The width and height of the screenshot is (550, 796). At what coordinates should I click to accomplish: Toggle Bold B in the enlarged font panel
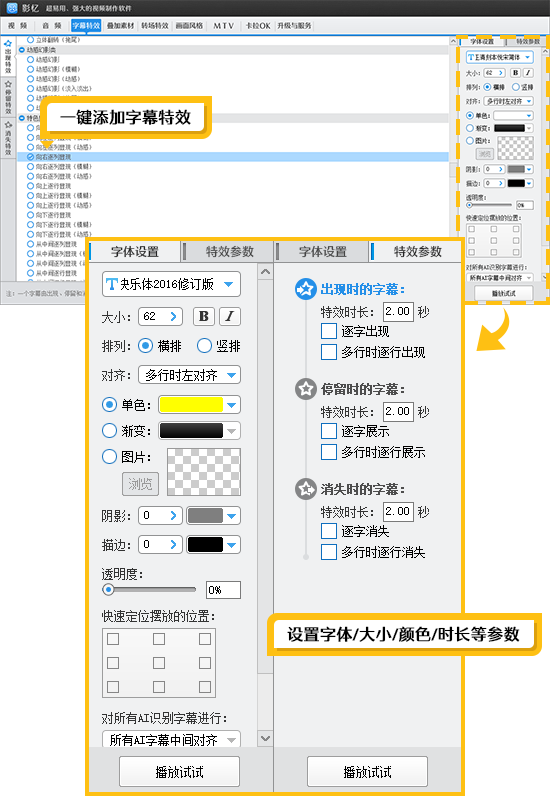click(x=204, y=316)
